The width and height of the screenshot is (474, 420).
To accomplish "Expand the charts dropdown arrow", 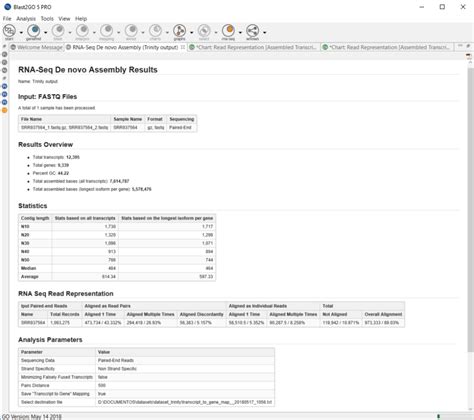I will click(x=167, y=32).
